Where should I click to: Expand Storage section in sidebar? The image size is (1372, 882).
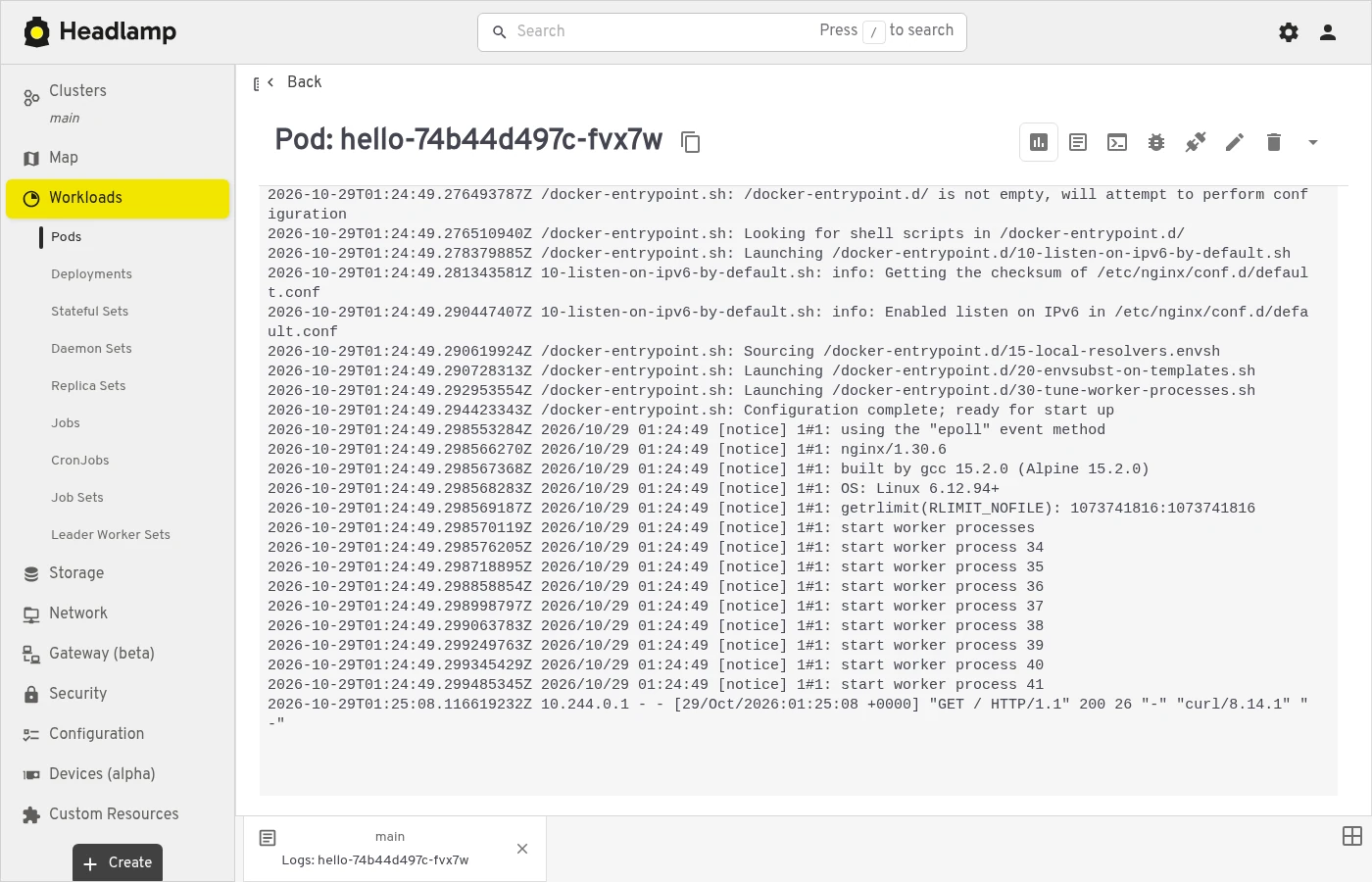pos(76,573)
